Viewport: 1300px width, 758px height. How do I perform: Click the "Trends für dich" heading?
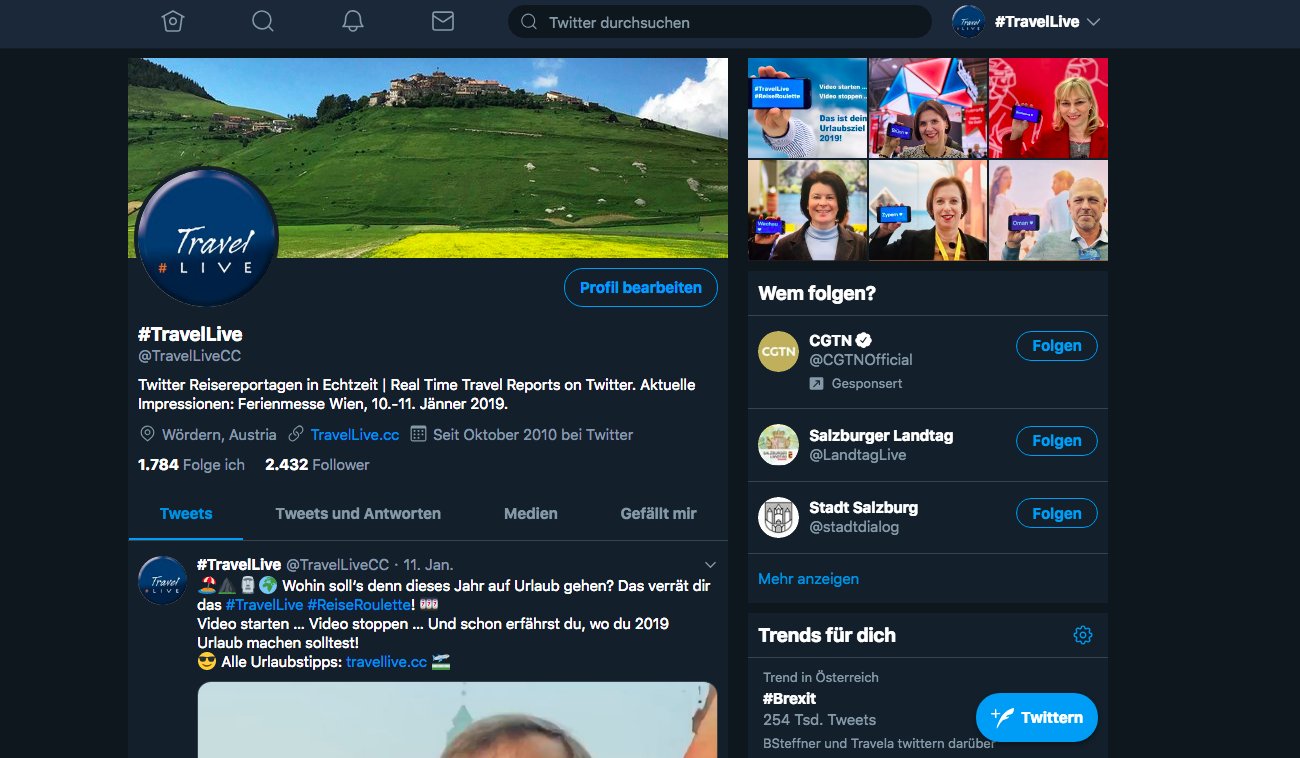pos(827,635)
